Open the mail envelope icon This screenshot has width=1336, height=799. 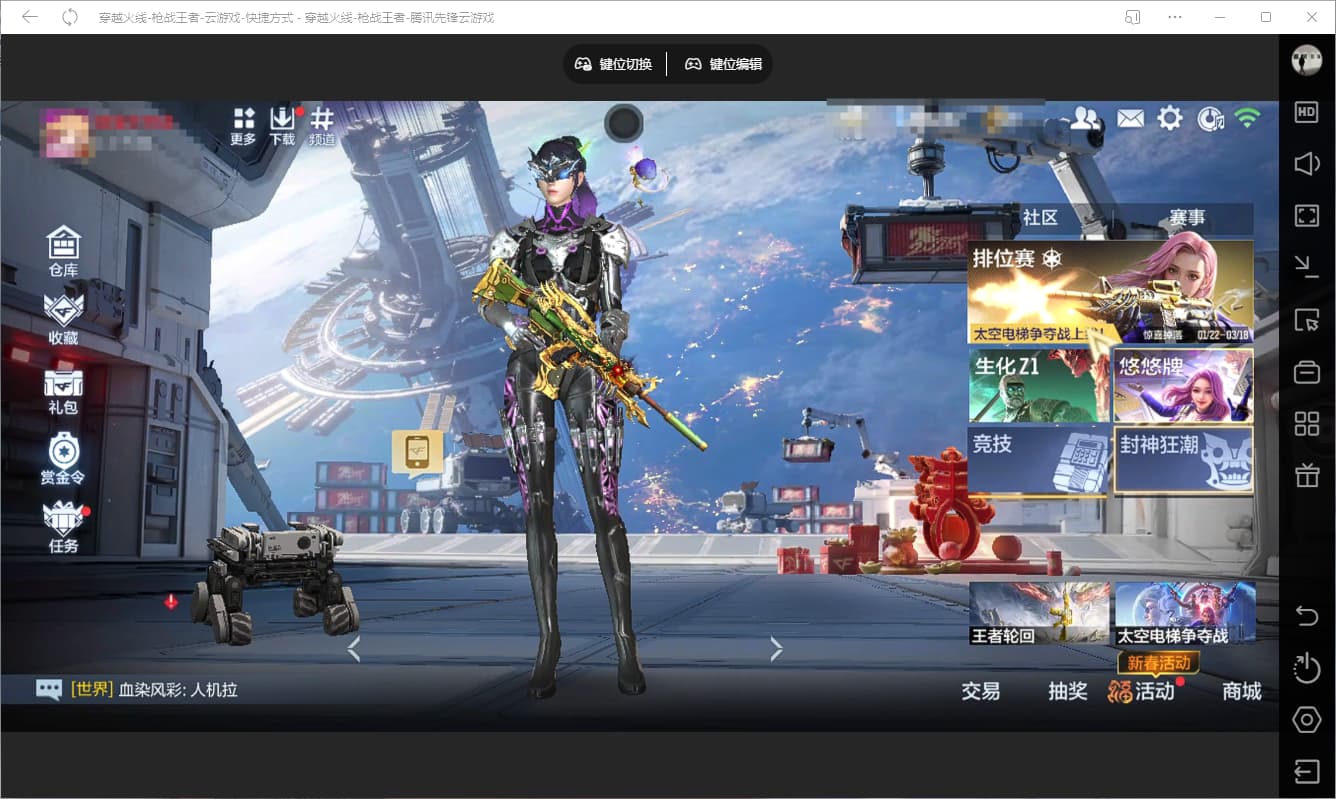click(x=1130, y=119)
